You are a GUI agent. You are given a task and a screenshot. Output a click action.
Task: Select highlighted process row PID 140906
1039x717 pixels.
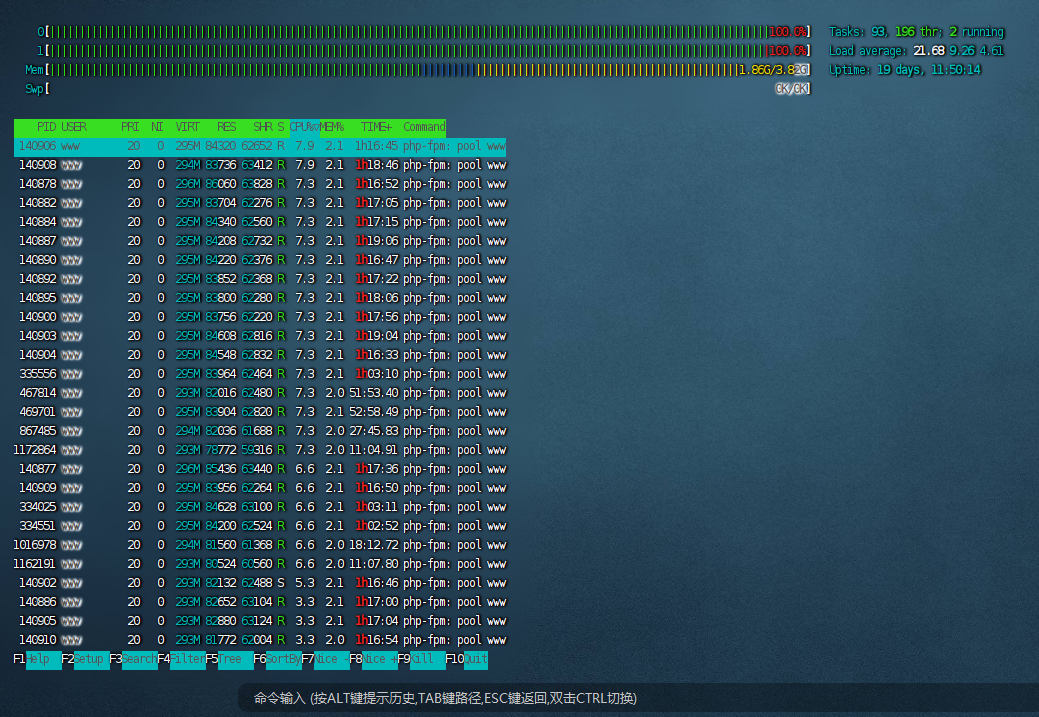click(260, 146)
